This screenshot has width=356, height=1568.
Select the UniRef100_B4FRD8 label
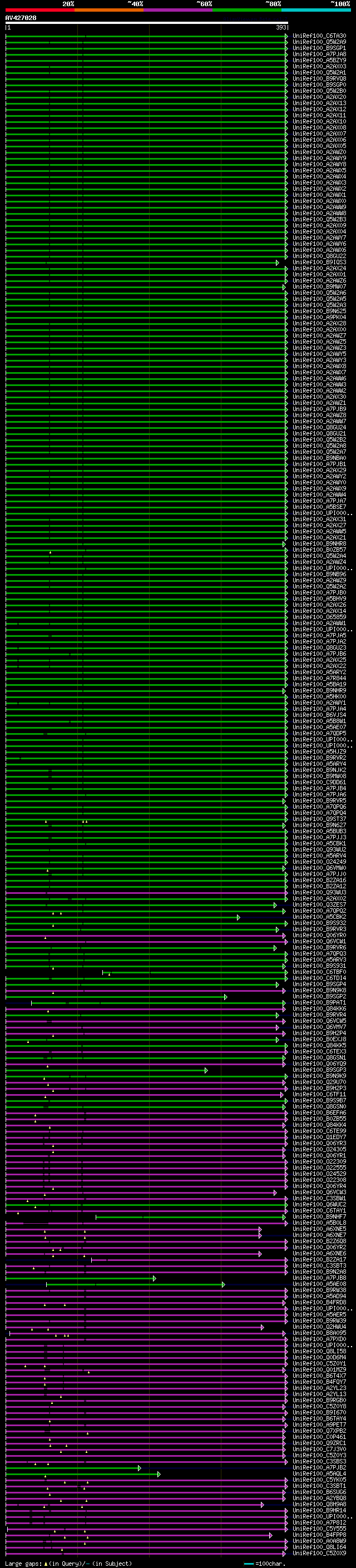coord(319,1302)
